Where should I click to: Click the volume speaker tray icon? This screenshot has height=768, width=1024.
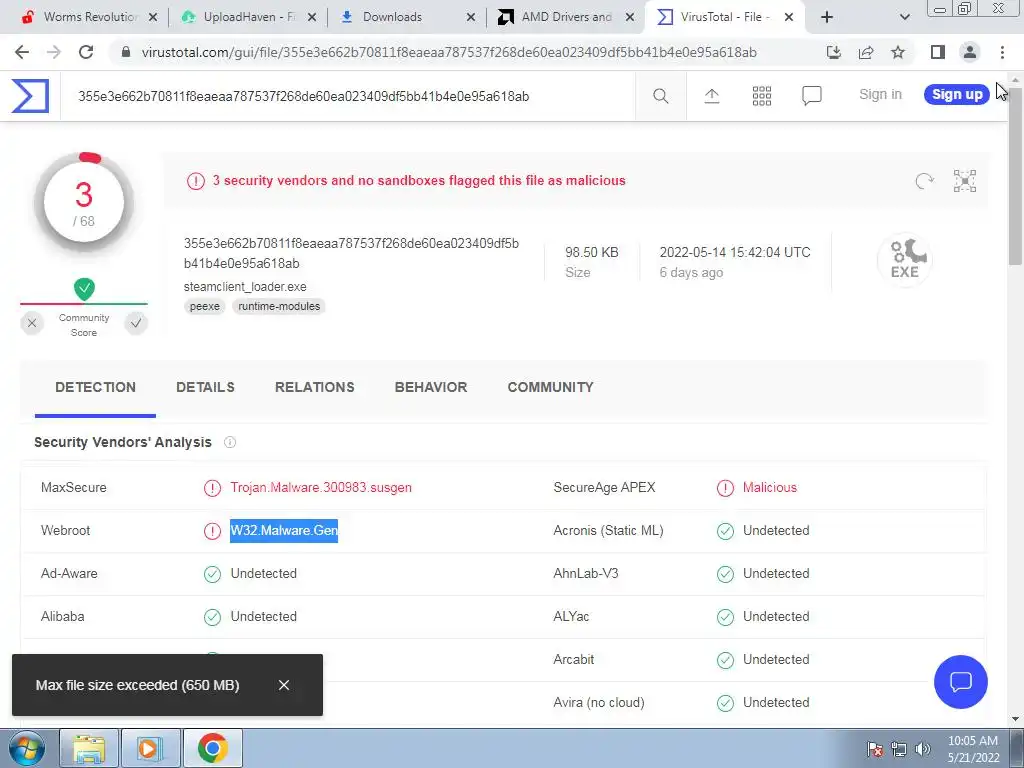point(922,749)
